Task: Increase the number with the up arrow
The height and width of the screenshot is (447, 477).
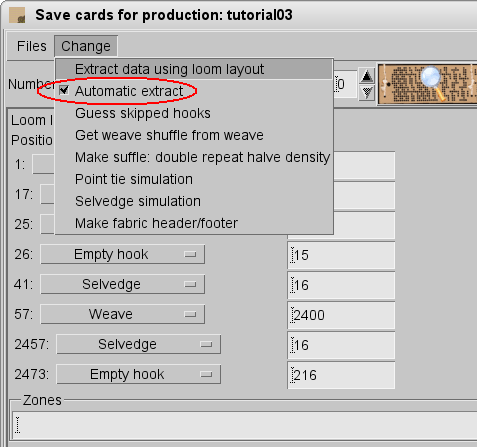Action: click(x=367, y=76)
